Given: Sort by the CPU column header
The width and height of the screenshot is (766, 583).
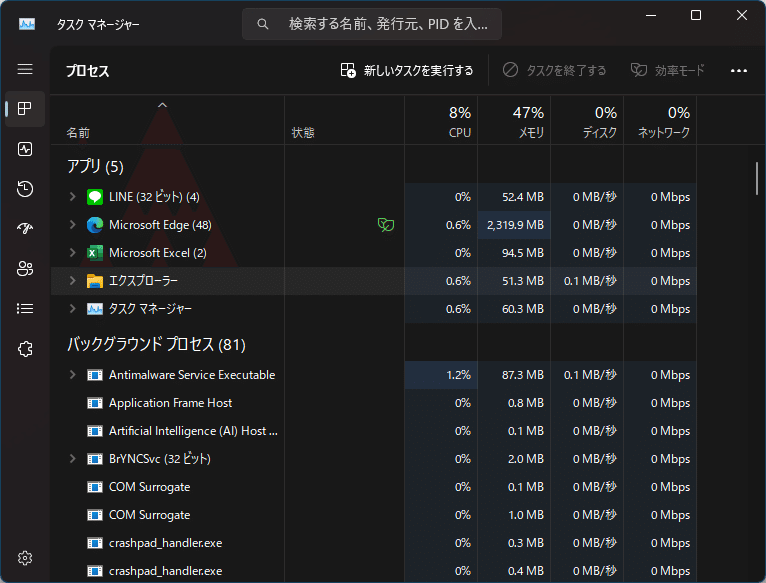Looking at the screenshot, I should (441, 120).
